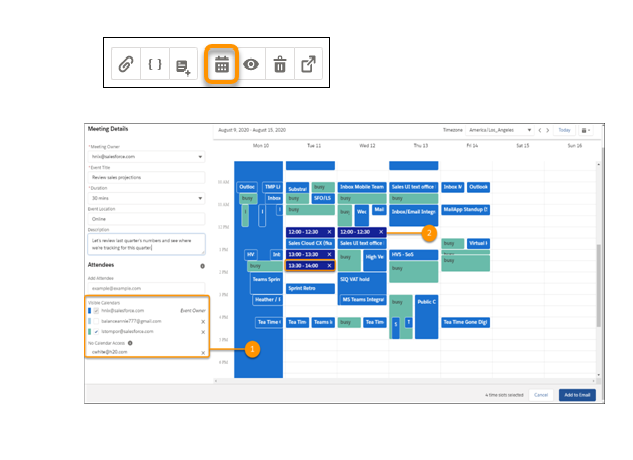The image size is (633, 460).
Task: Toggle the eye preview icon
Action: [x=251, y=65]
